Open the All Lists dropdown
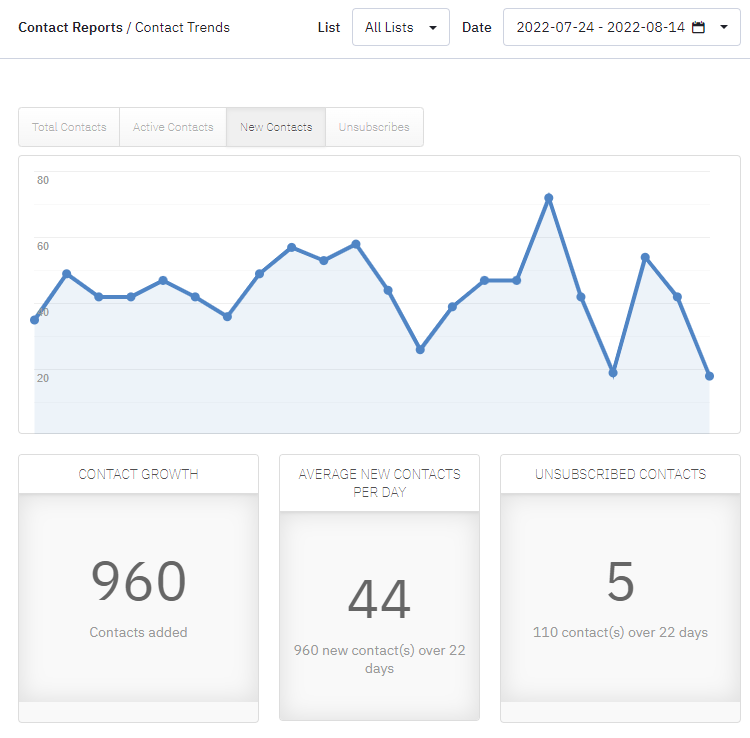Image resolution: width=750 pixels, height=738 pixels. tap(400, 27)
